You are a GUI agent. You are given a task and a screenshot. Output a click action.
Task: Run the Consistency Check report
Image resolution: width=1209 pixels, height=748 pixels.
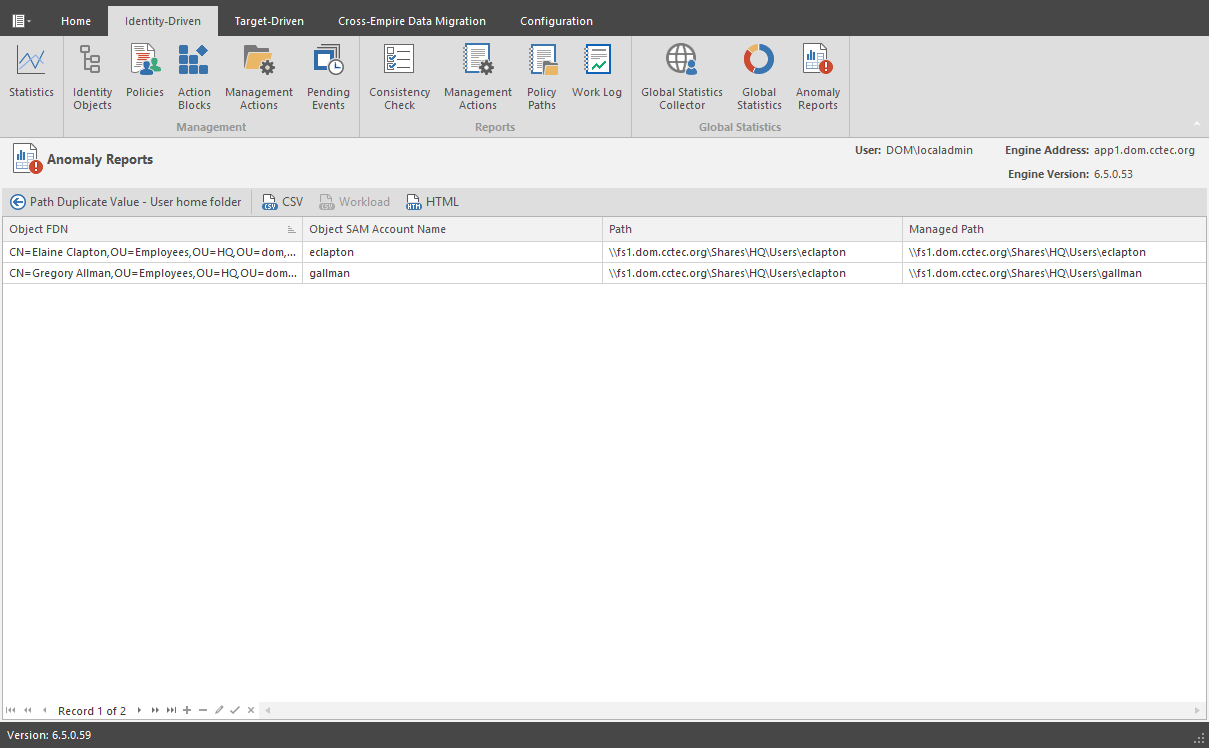[x=399, y=77]
